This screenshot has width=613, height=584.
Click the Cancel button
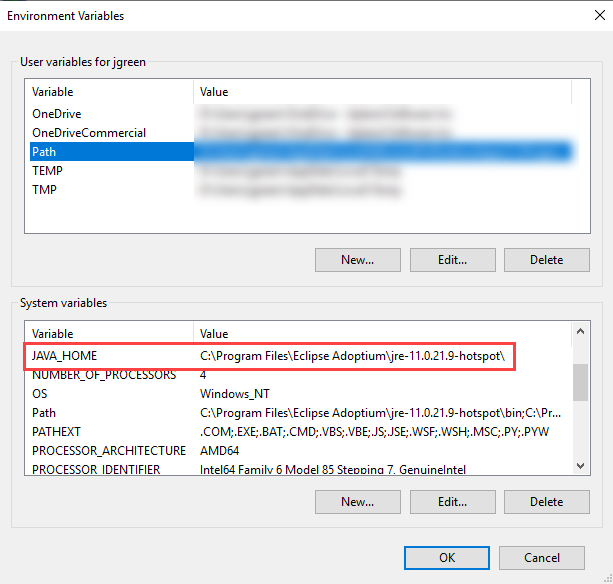(541, 558)
